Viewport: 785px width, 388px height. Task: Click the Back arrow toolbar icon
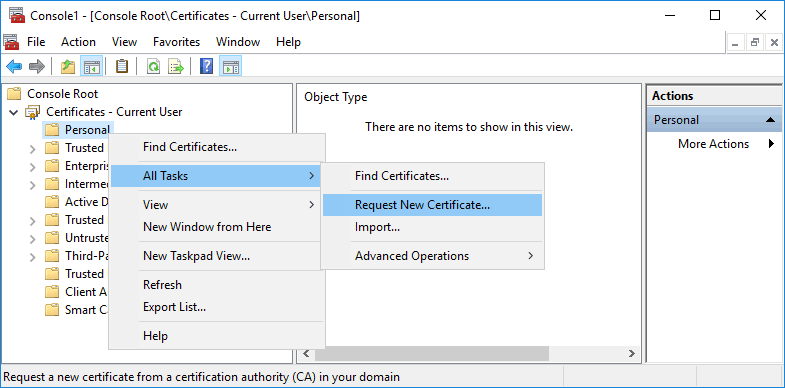pyautogui.click(x=14, y=66)
